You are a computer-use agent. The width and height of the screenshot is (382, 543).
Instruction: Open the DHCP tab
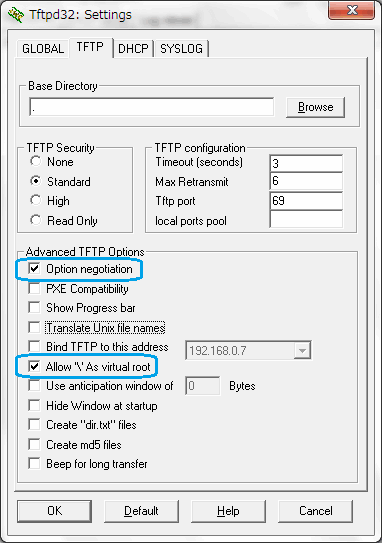pyautogui.click(x=133, y=48)
